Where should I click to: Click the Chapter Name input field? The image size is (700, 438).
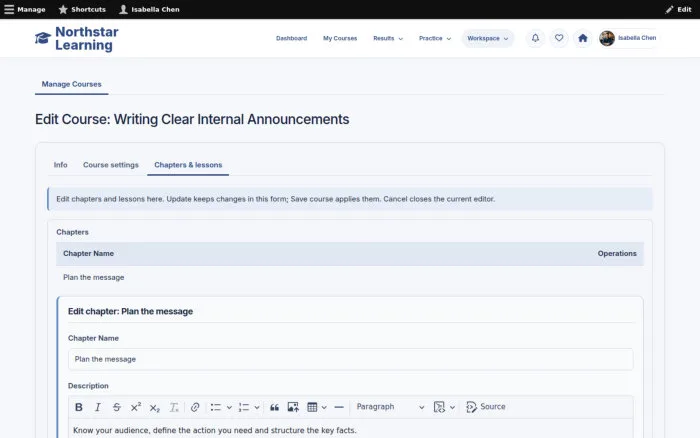pyautogui.click(x=350, y=359)
